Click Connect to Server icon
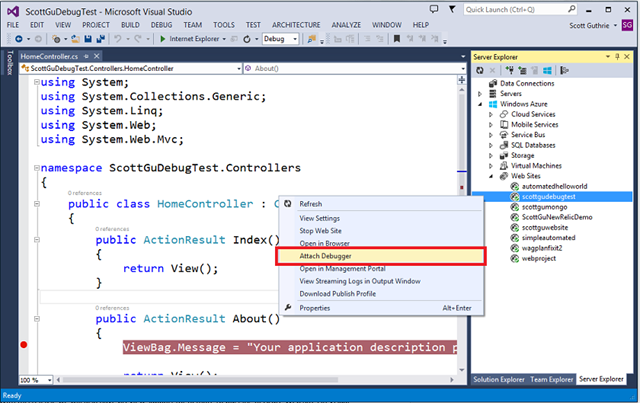 pos(522,70)
